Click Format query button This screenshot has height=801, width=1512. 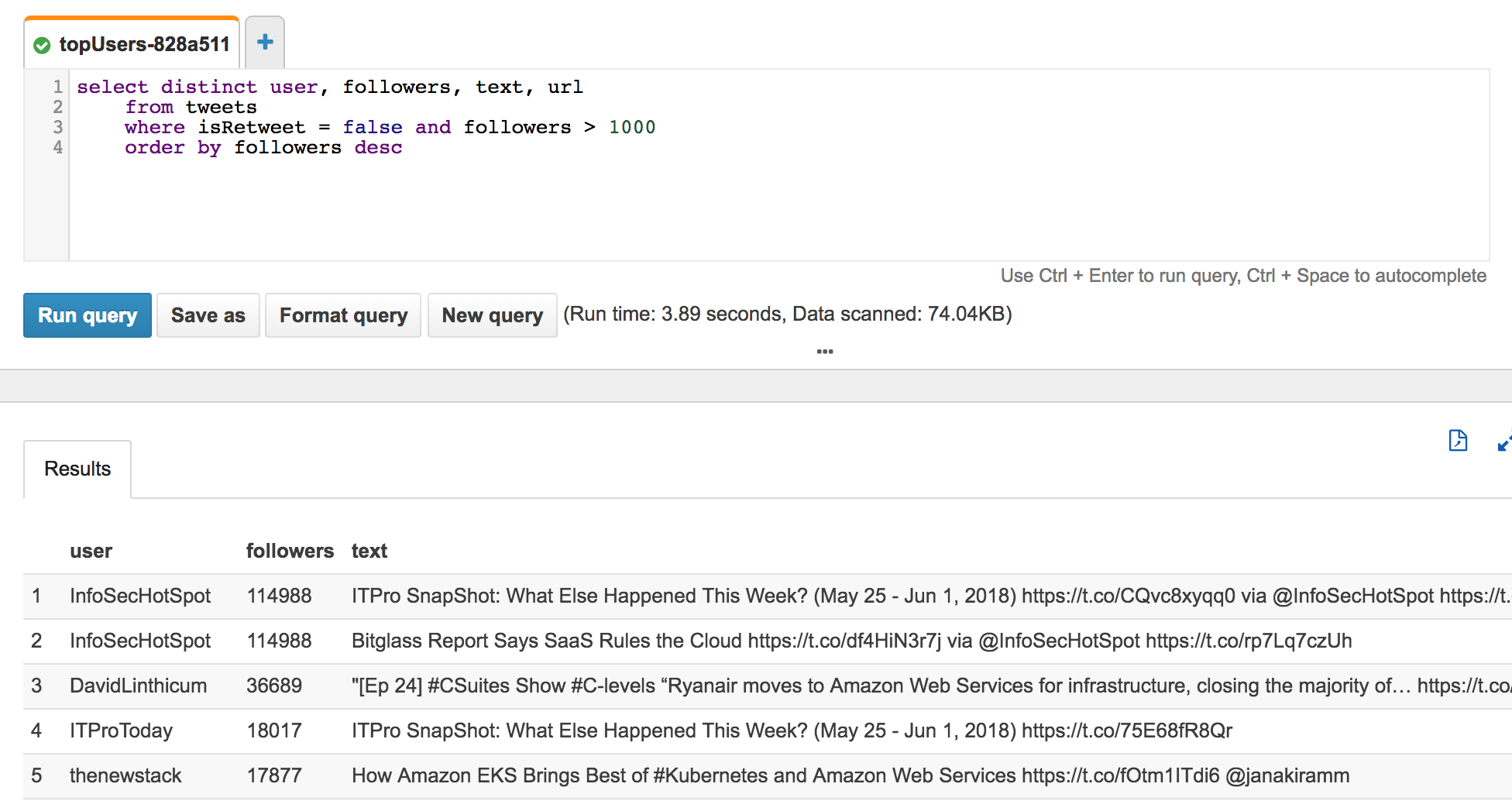[x=343, y=315]
